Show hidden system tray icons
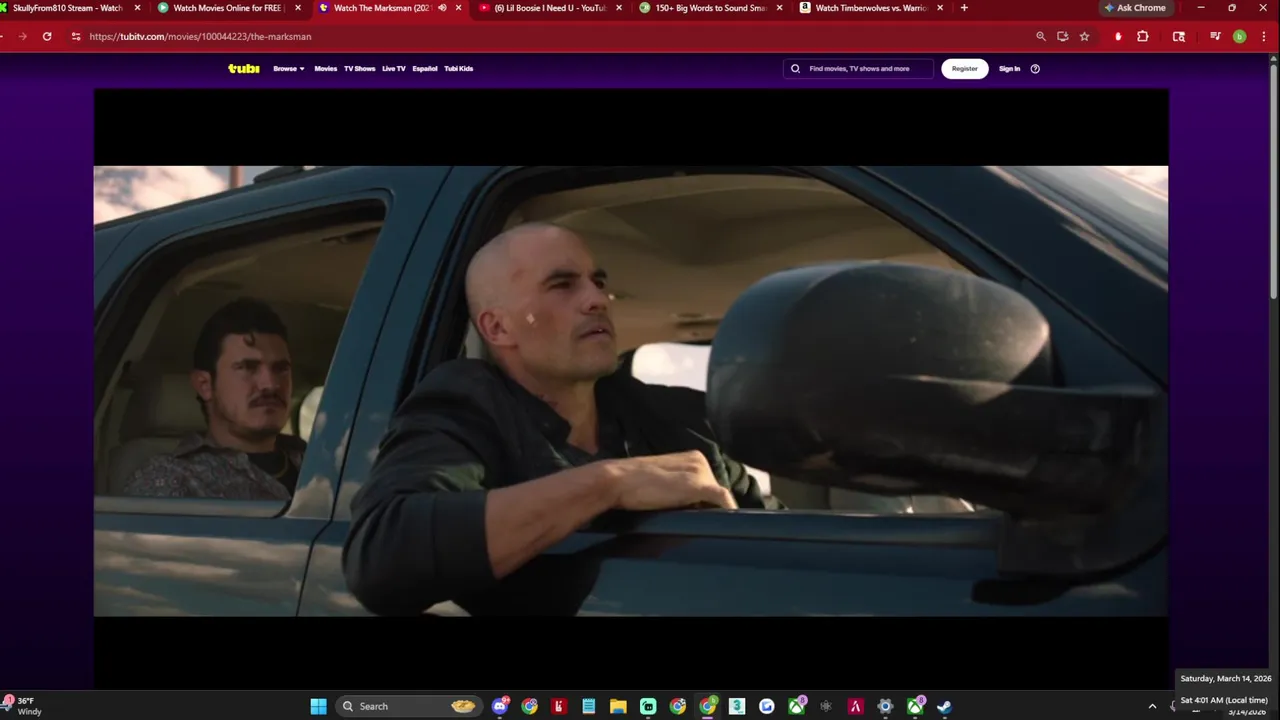The image size is (1280, 720). tap(1152, 706)
